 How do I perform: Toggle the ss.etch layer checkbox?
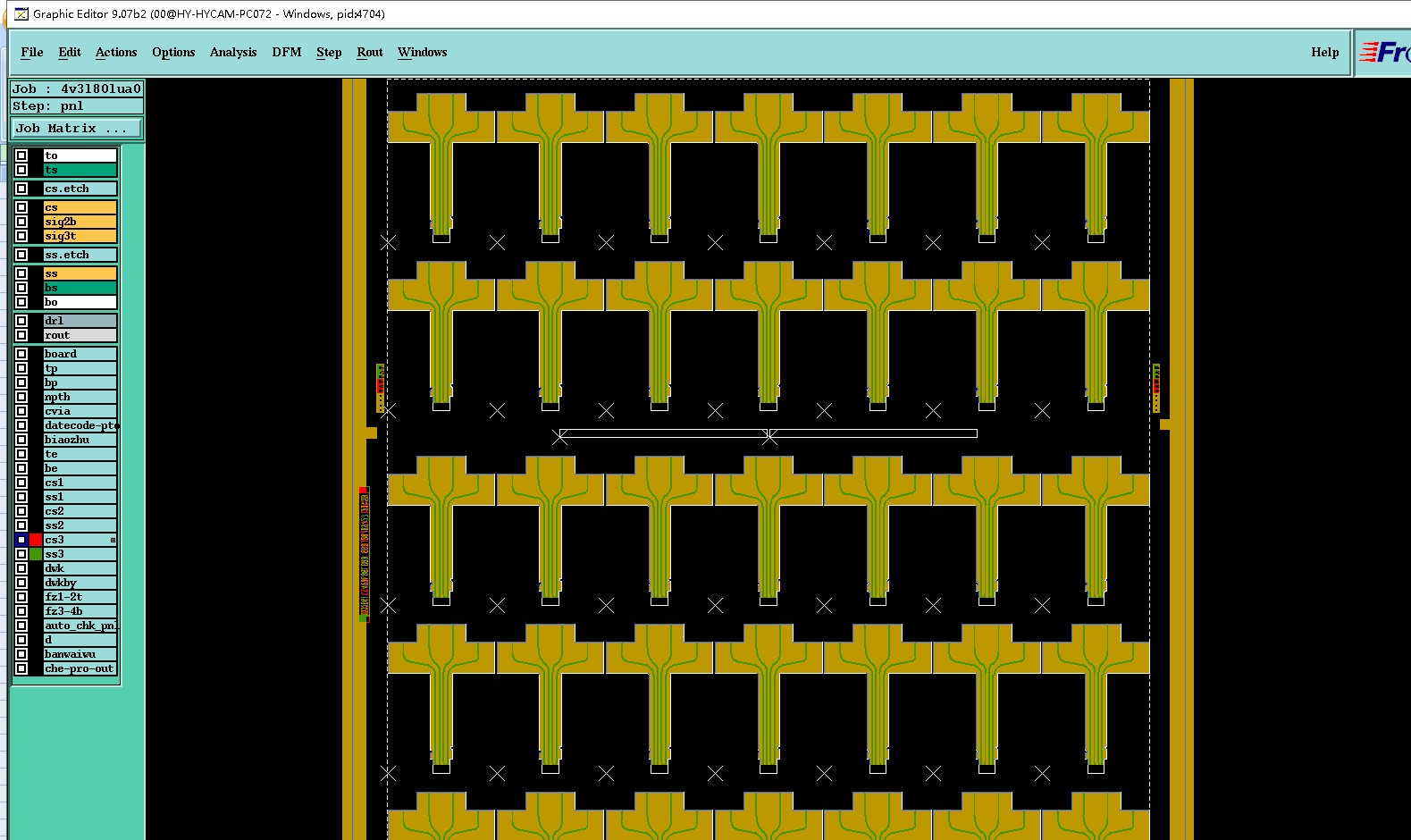tap(21, 255)
